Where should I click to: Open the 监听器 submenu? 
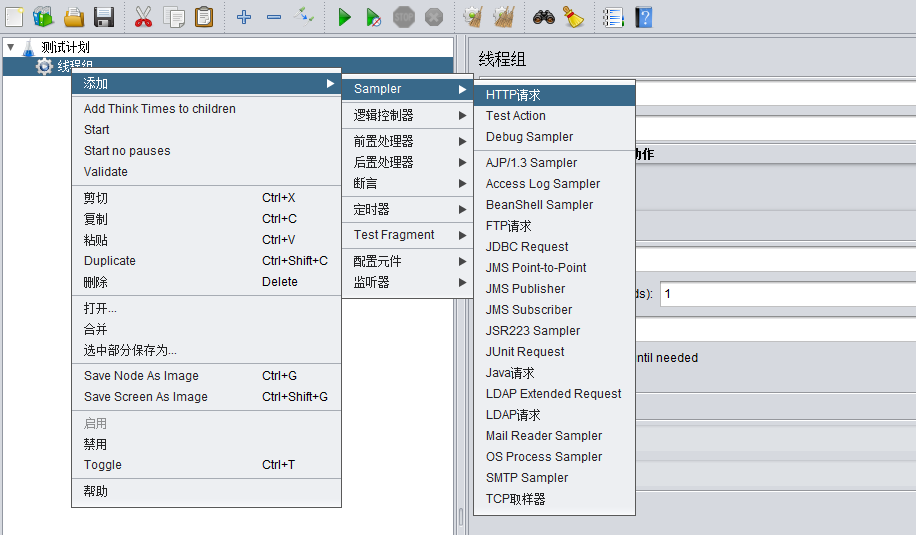coord(407,282)
